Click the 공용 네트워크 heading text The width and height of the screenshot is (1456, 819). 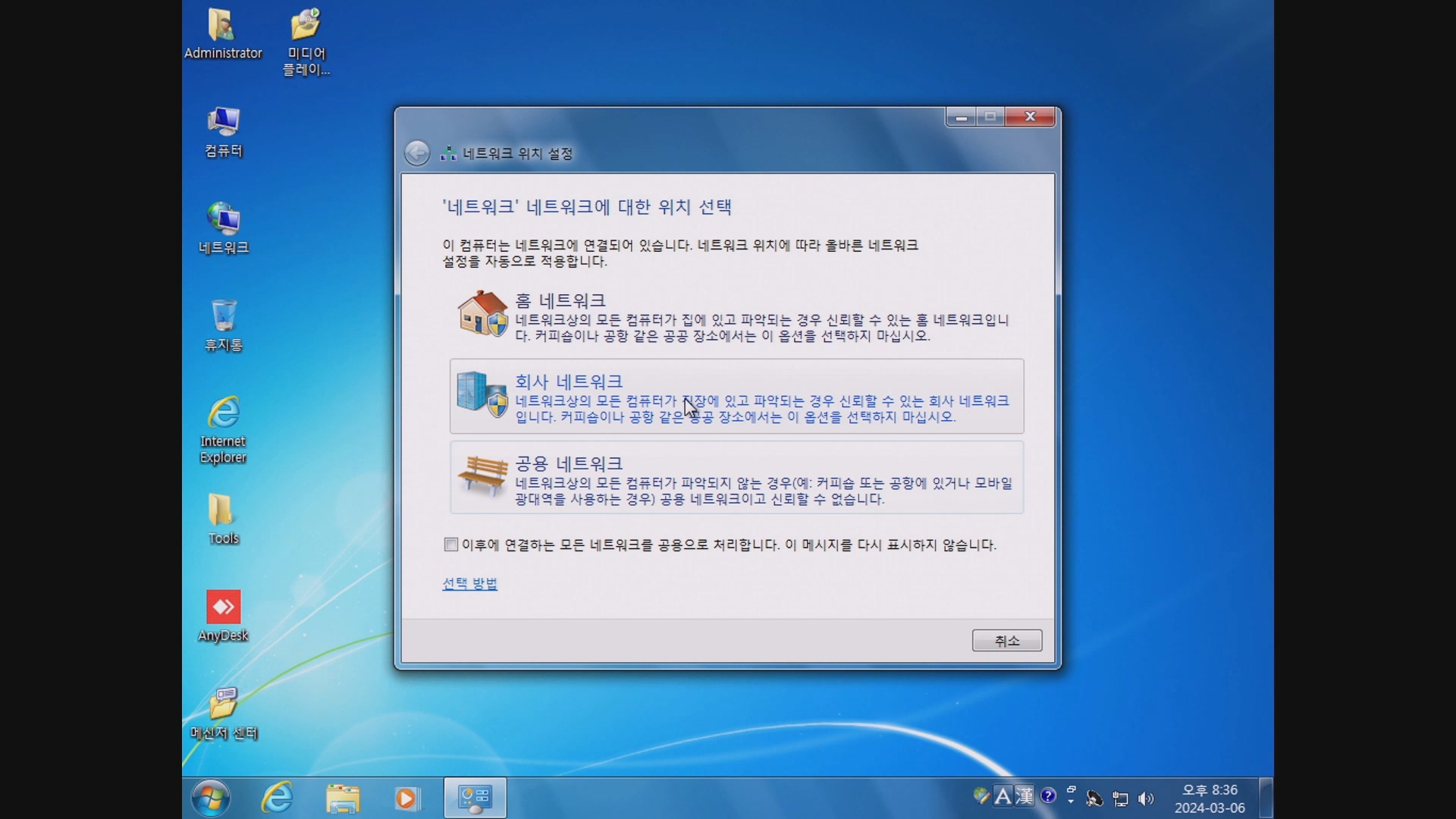[569, 463]
